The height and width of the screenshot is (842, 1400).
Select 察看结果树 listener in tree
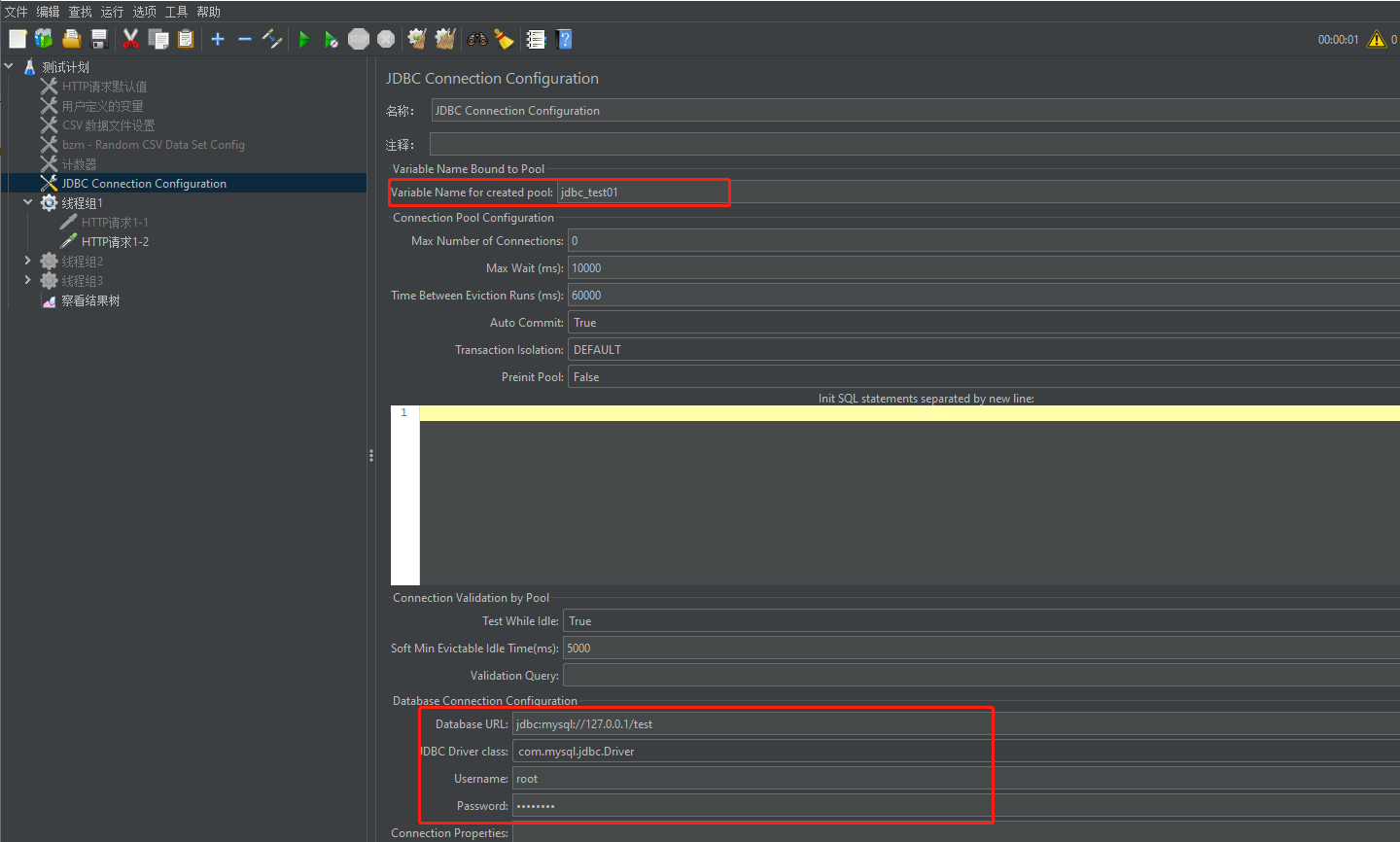(90, 300)
